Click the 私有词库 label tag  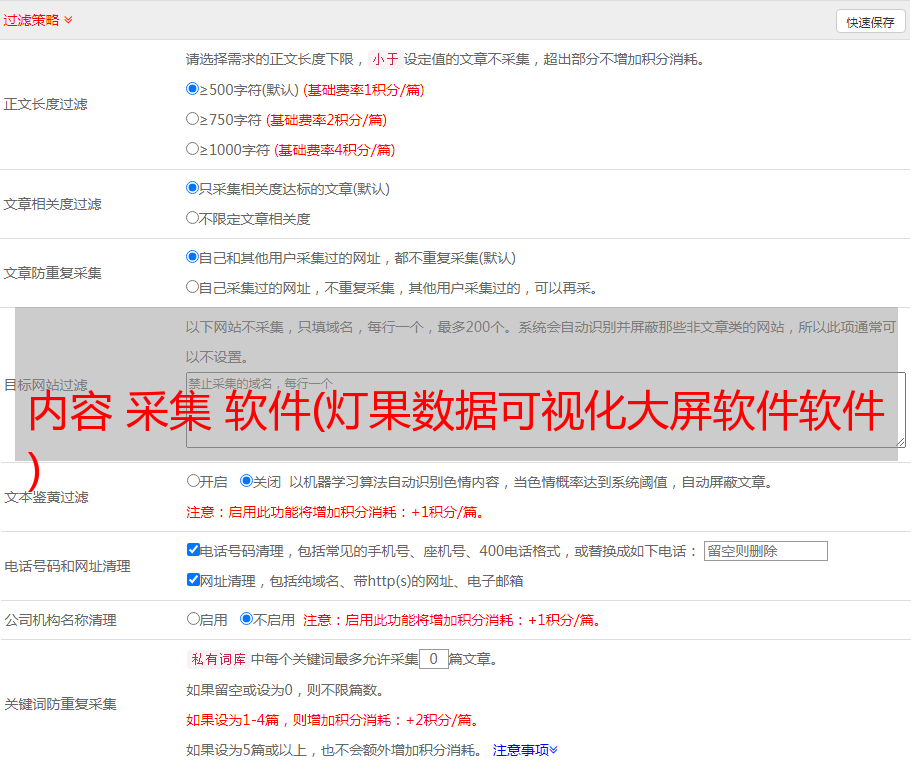217,659
